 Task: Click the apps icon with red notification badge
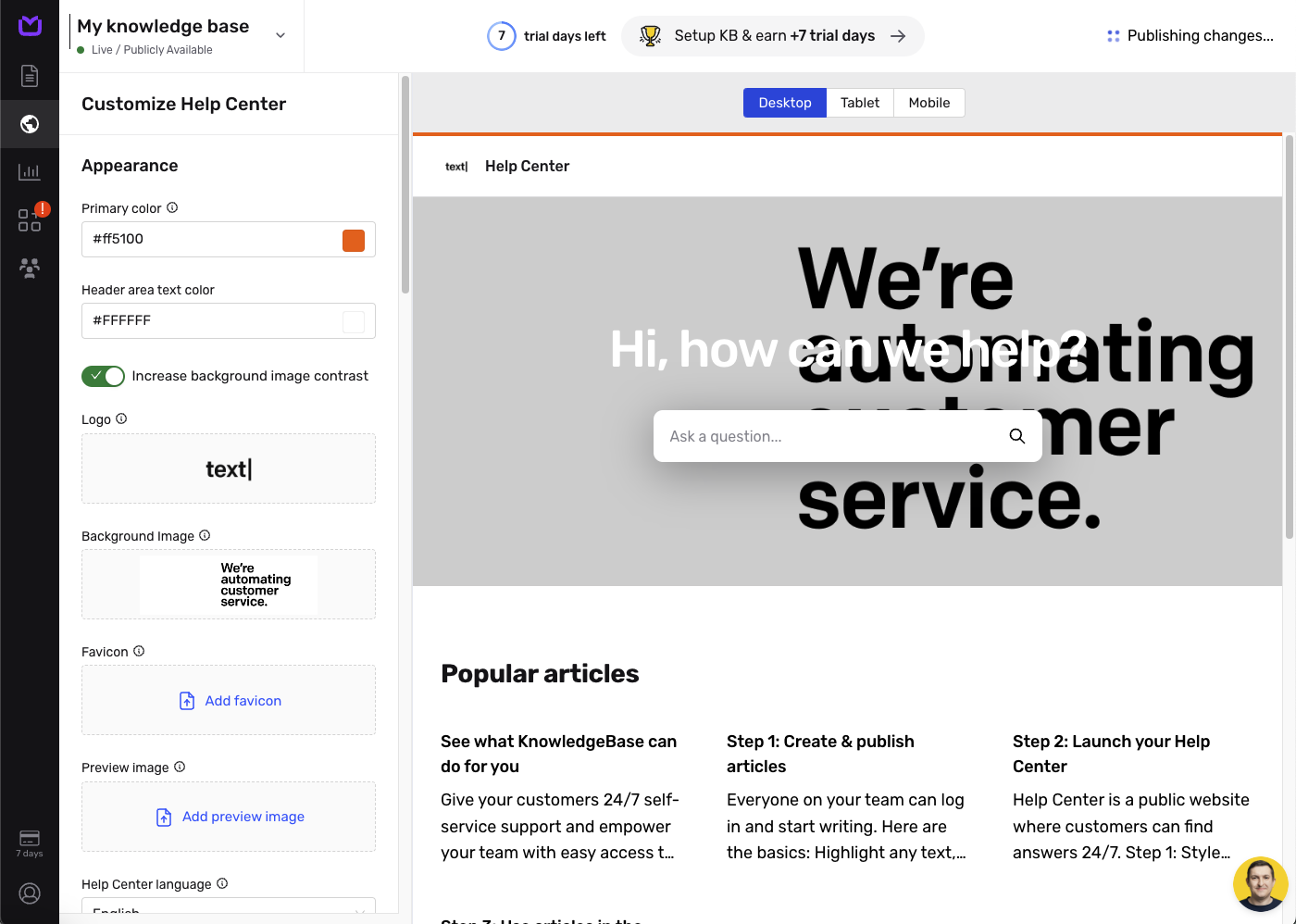pos(30,220)
